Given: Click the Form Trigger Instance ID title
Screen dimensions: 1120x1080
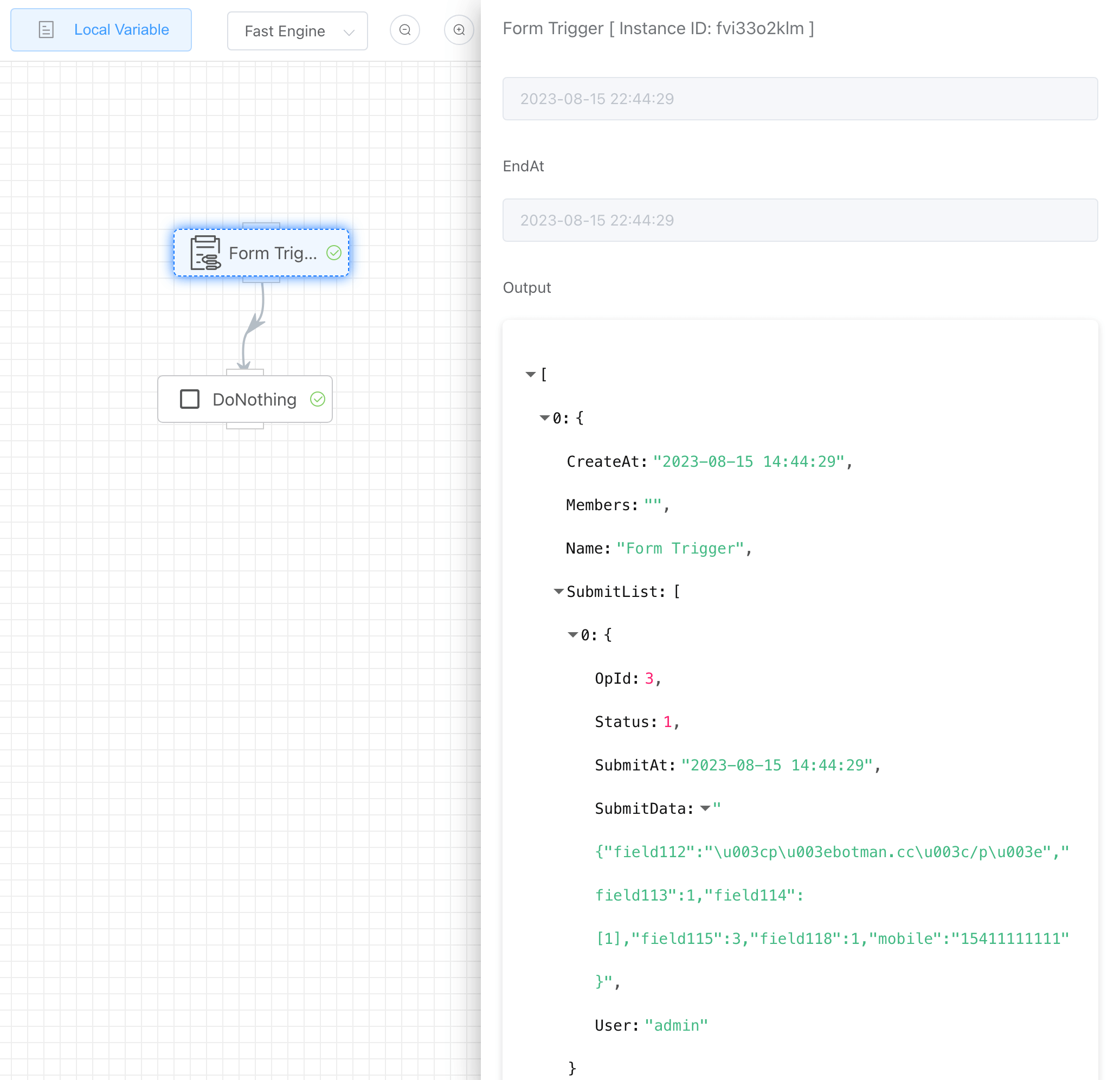Looking at the screenshot, I should 658,28.
